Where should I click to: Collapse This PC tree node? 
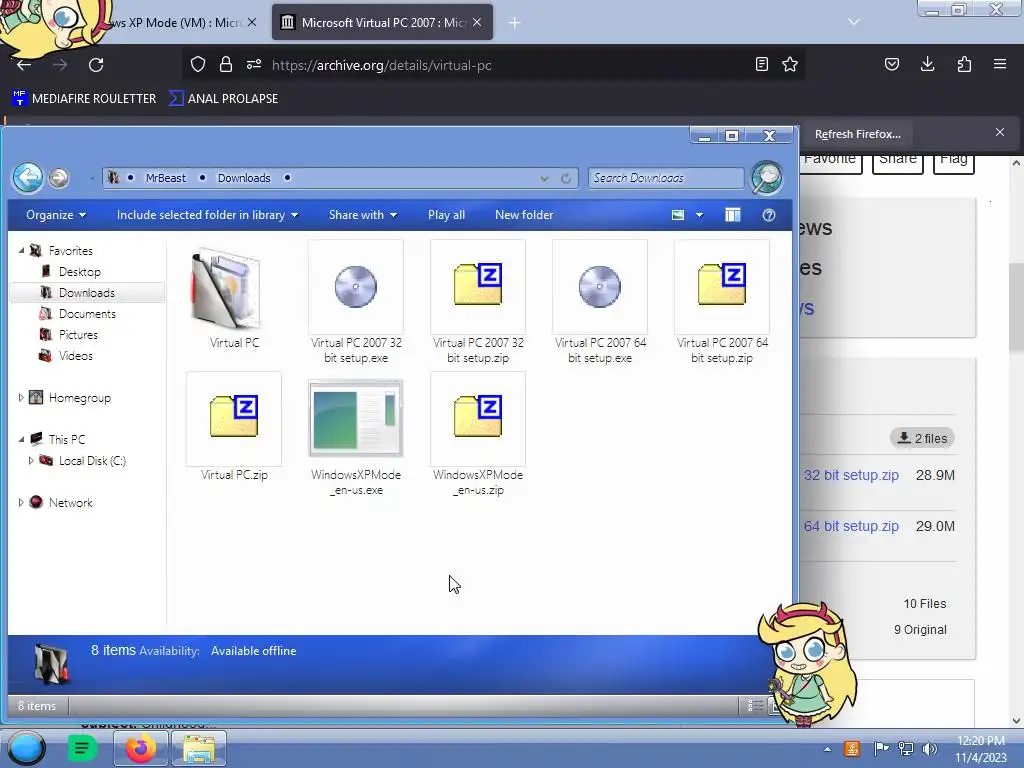[x=22, y=440]
